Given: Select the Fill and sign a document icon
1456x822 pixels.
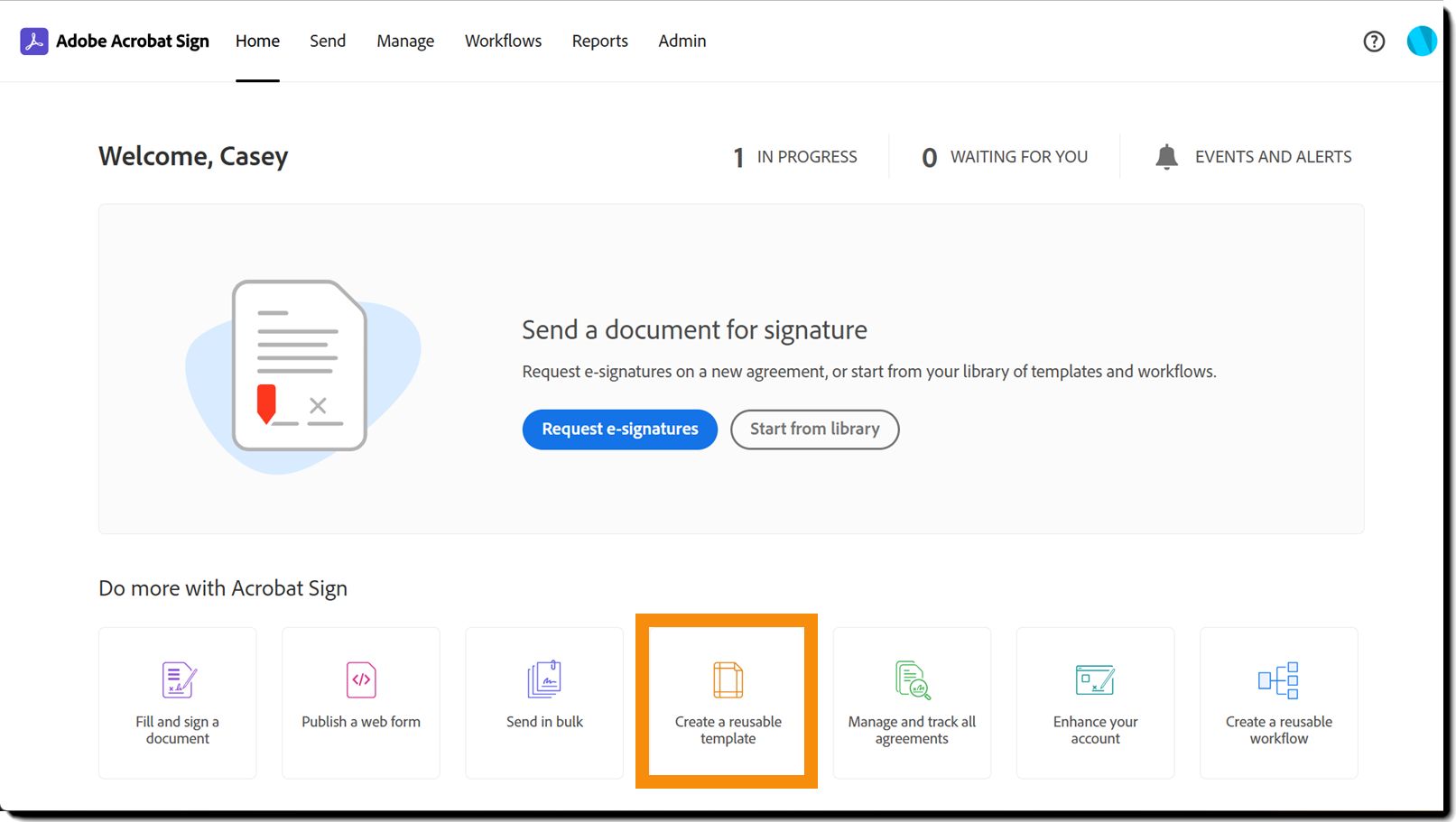Looking at the screenshot, I should point(179,680).
